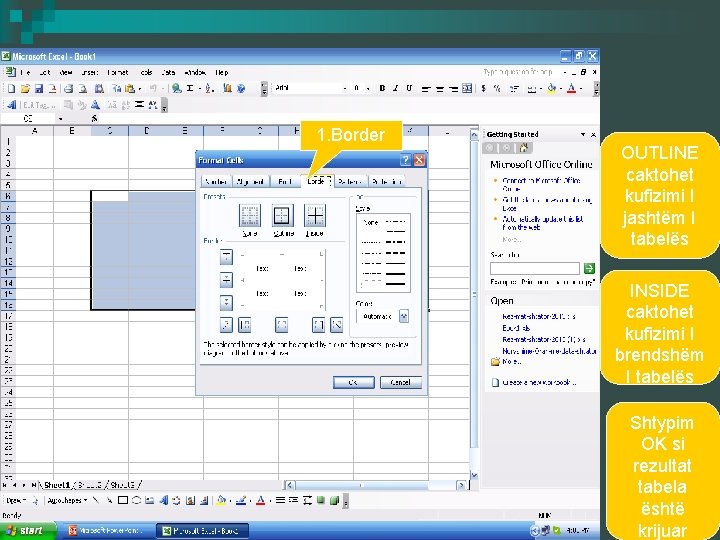Open the File menu
Viewport: 720px width, 540px height.
[x=25, y=73]
